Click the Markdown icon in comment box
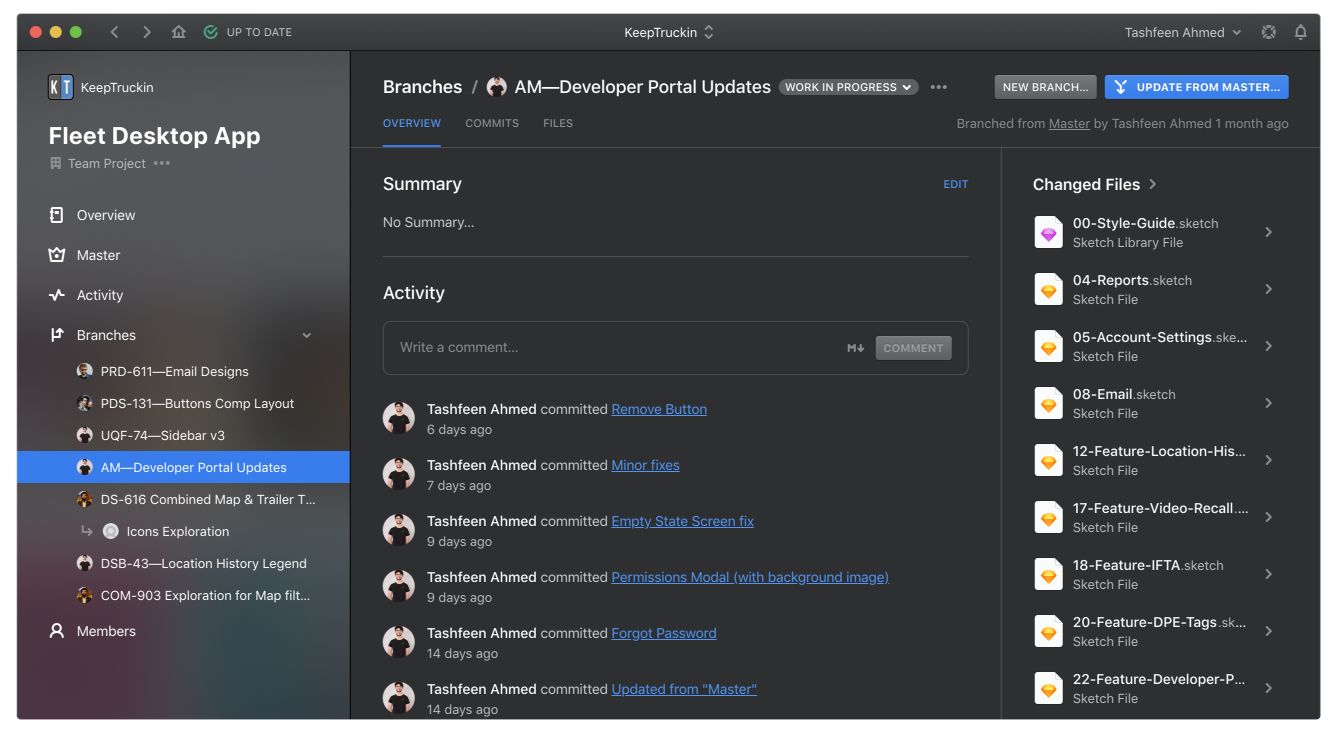This screenshot has width=1334, height=734. pos(855,348)
